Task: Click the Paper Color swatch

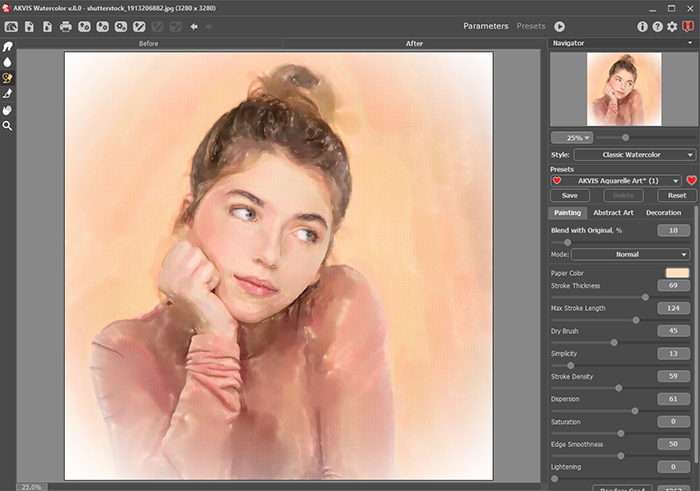Action: [677, 273]
